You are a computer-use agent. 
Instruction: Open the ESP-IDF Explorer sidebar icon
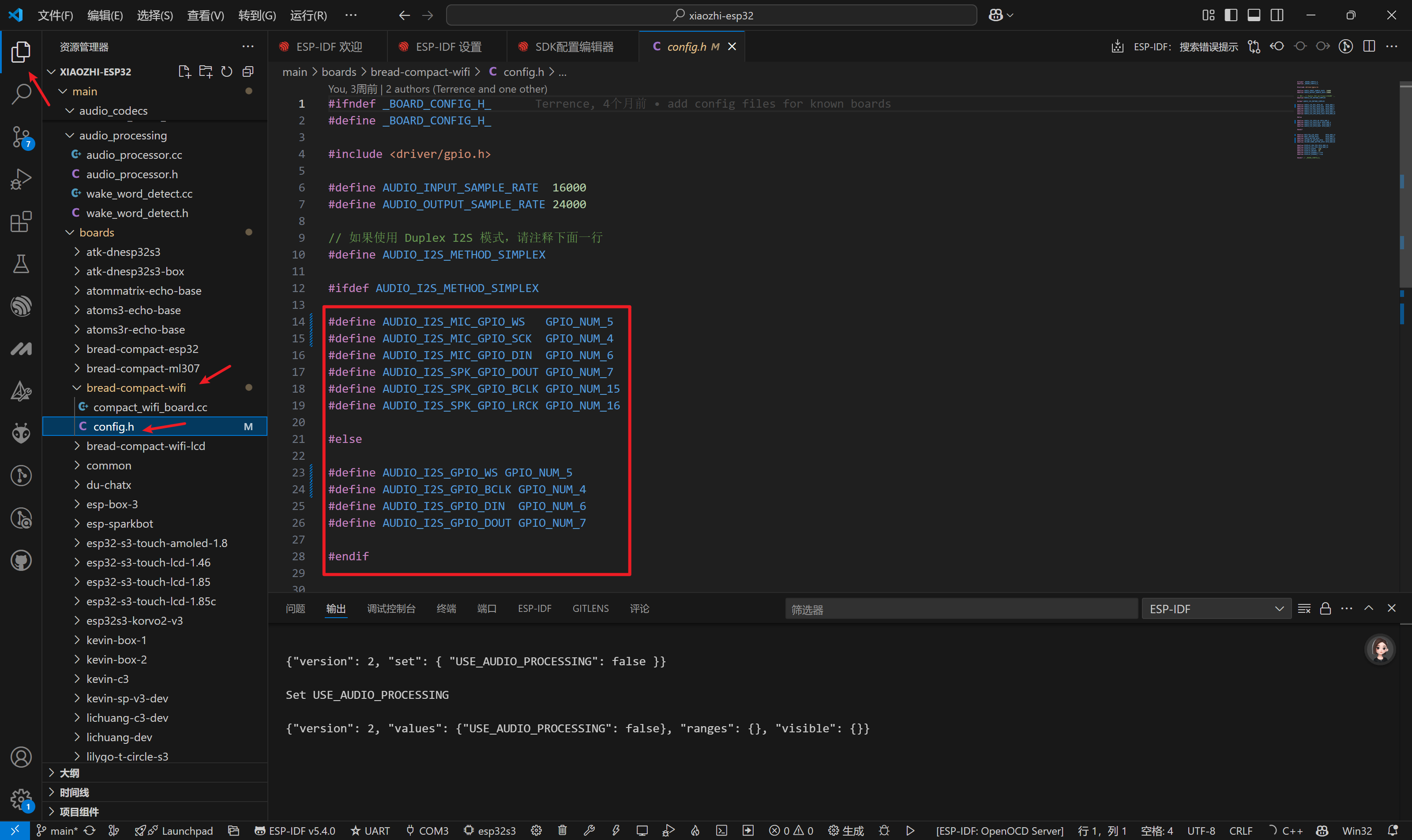21,306
